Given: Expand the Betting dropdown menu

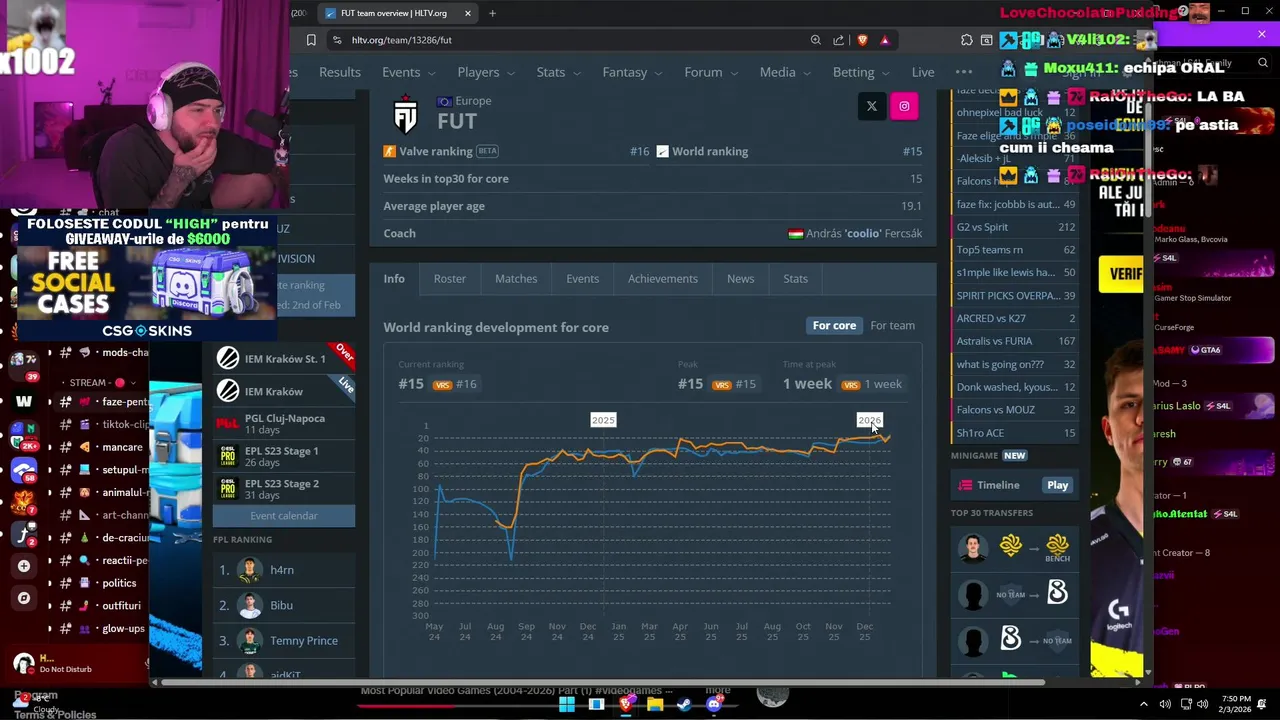Looking at the screenshot, I should click(x=860, y=72).
